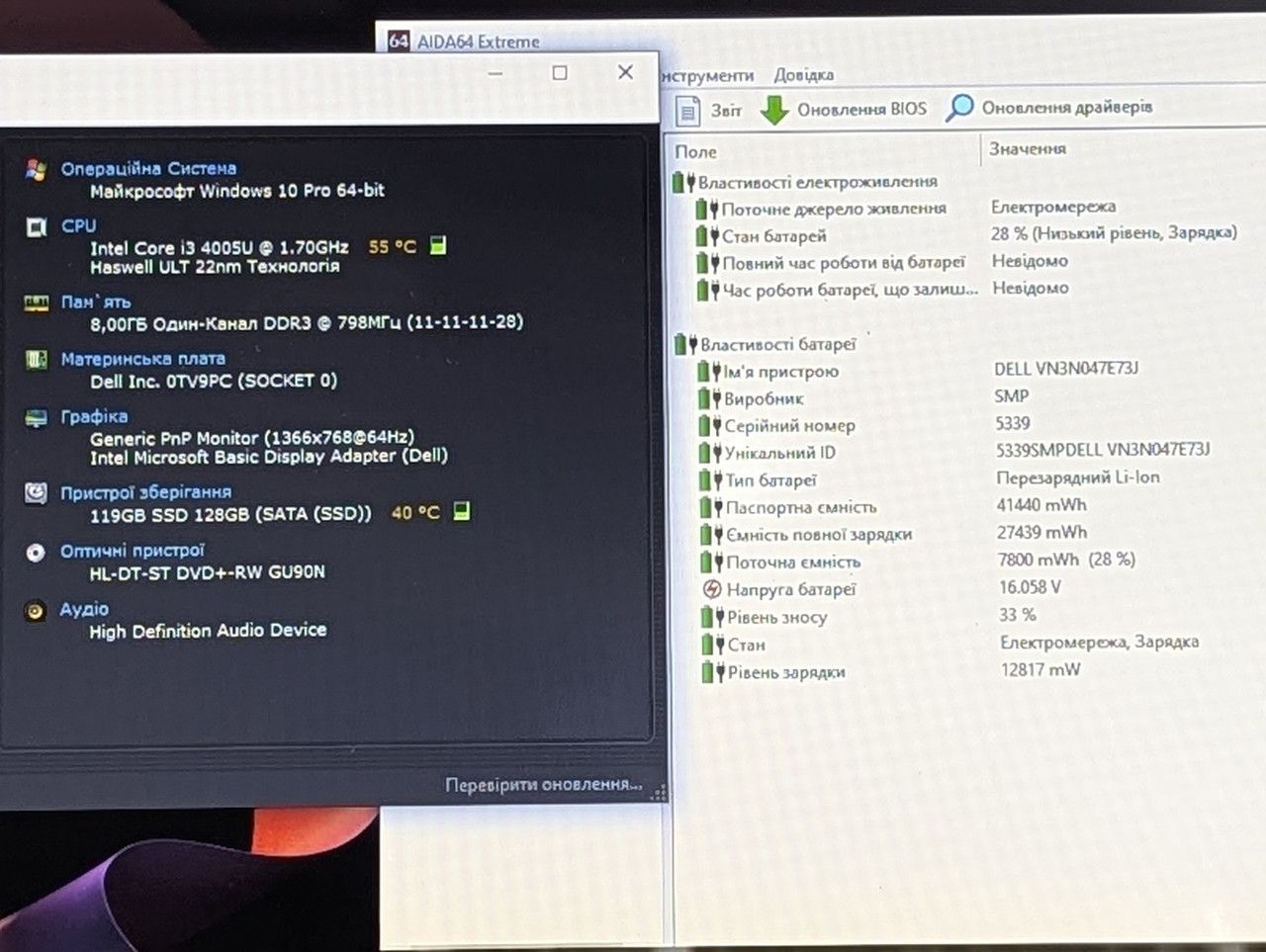Click the value 27439 mWh
1266x952 pixels.
[x=1042, y=532]
